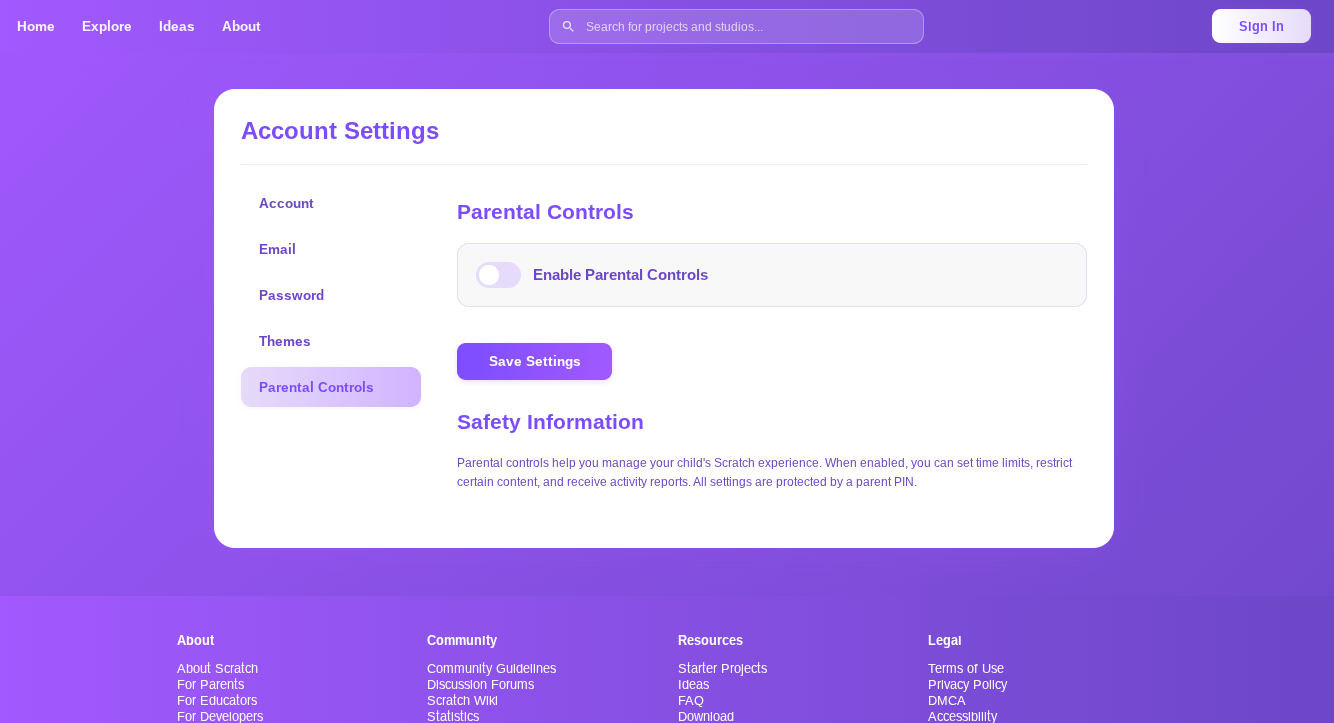Open the Account settings section
This screenshot has width=1334, height=723.
tap(286, 203)
